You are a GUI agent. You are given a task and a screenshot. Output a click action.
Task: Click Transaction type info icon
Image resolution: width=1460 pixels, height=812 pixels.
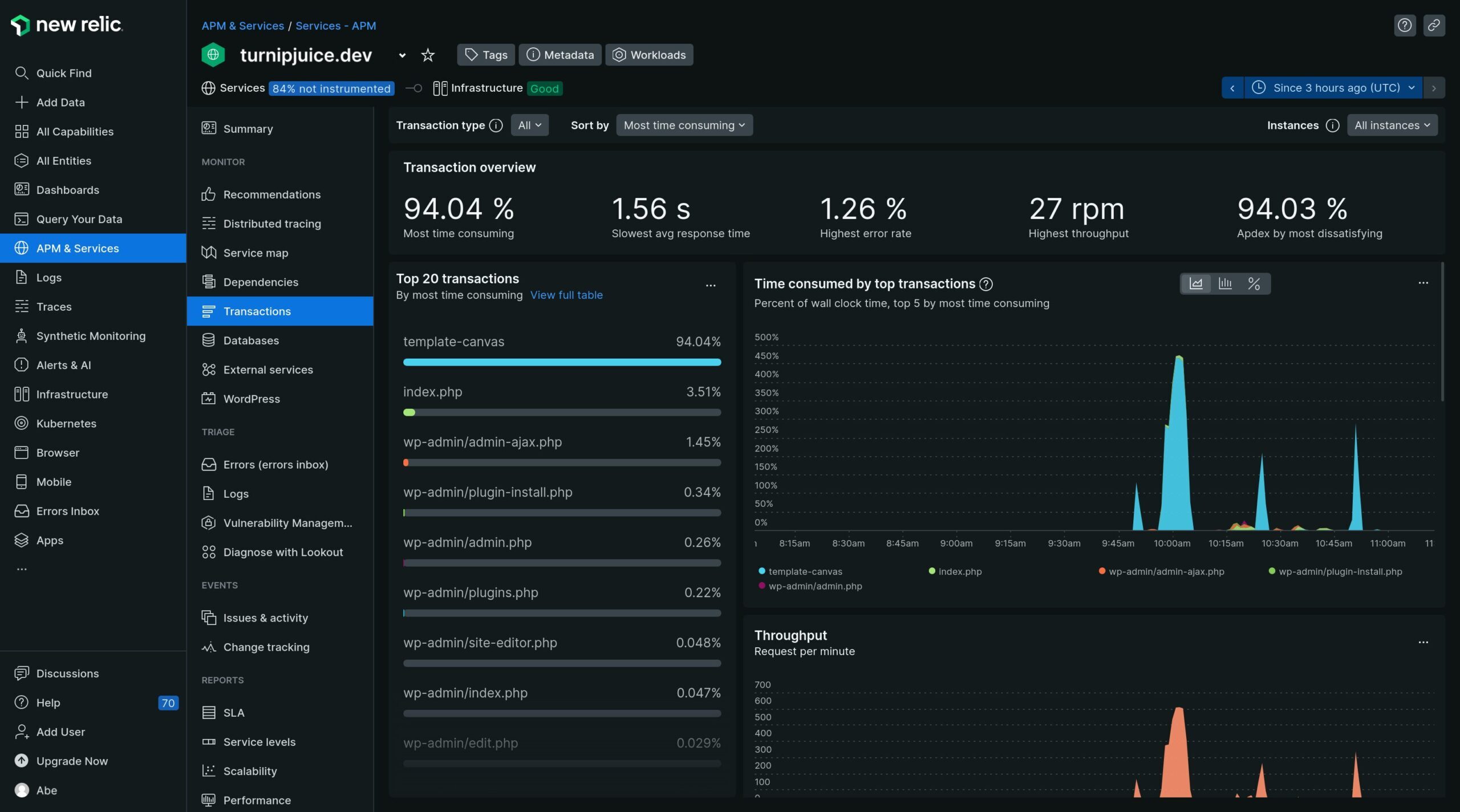pyautogui.click(x=496, y=125)
